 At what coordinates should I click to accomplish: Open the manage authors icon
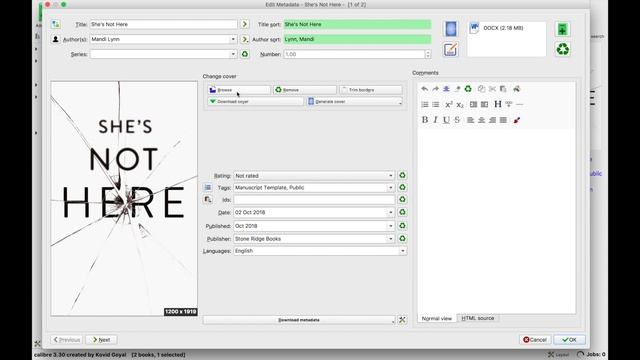(x=56, y=39)
